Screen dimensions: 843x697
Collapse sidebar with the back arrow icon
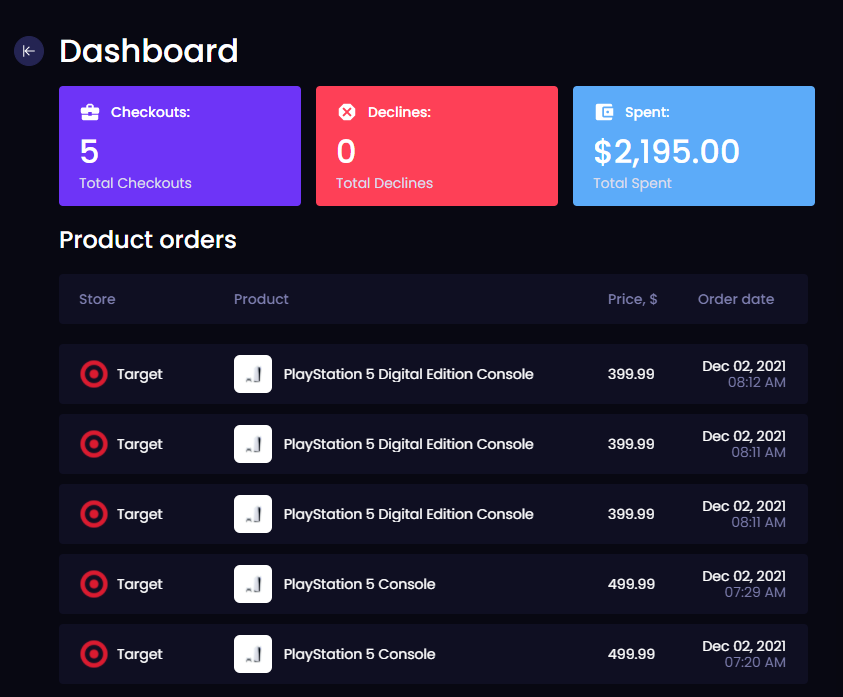pyautogui.click(x=28, y=51)
